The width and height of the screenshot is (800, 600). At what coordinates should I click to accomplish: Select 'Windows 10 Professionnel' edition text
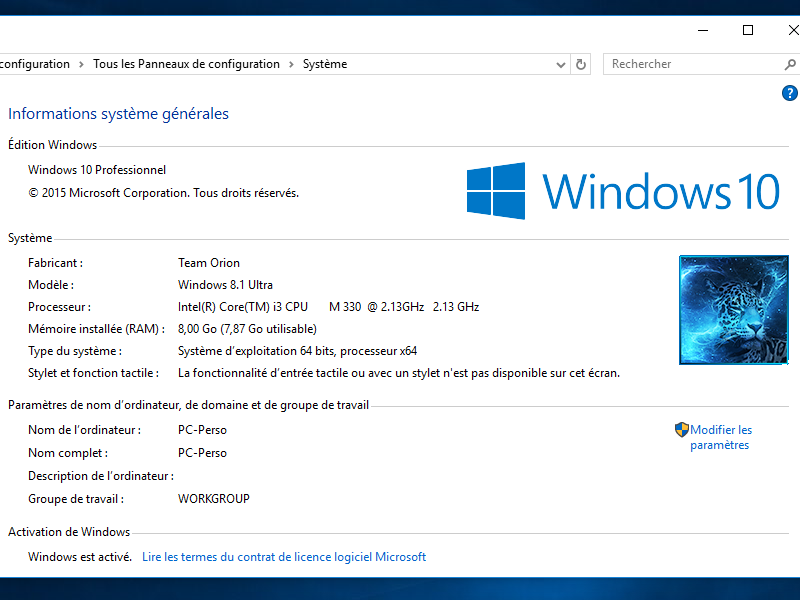pos(97,170)
